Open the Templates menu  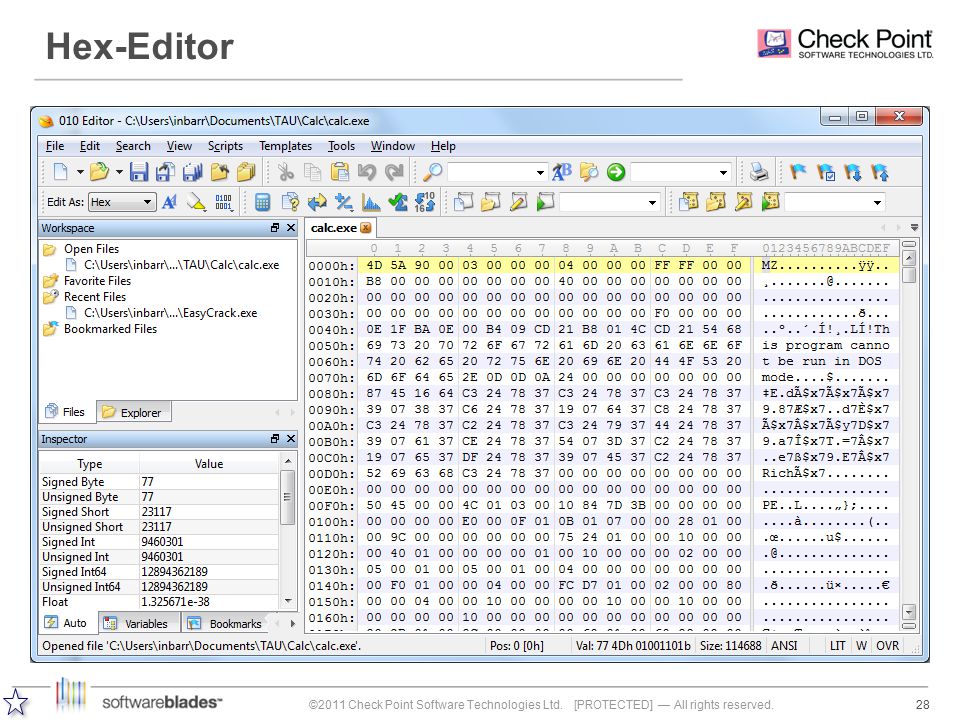(285, 146)
